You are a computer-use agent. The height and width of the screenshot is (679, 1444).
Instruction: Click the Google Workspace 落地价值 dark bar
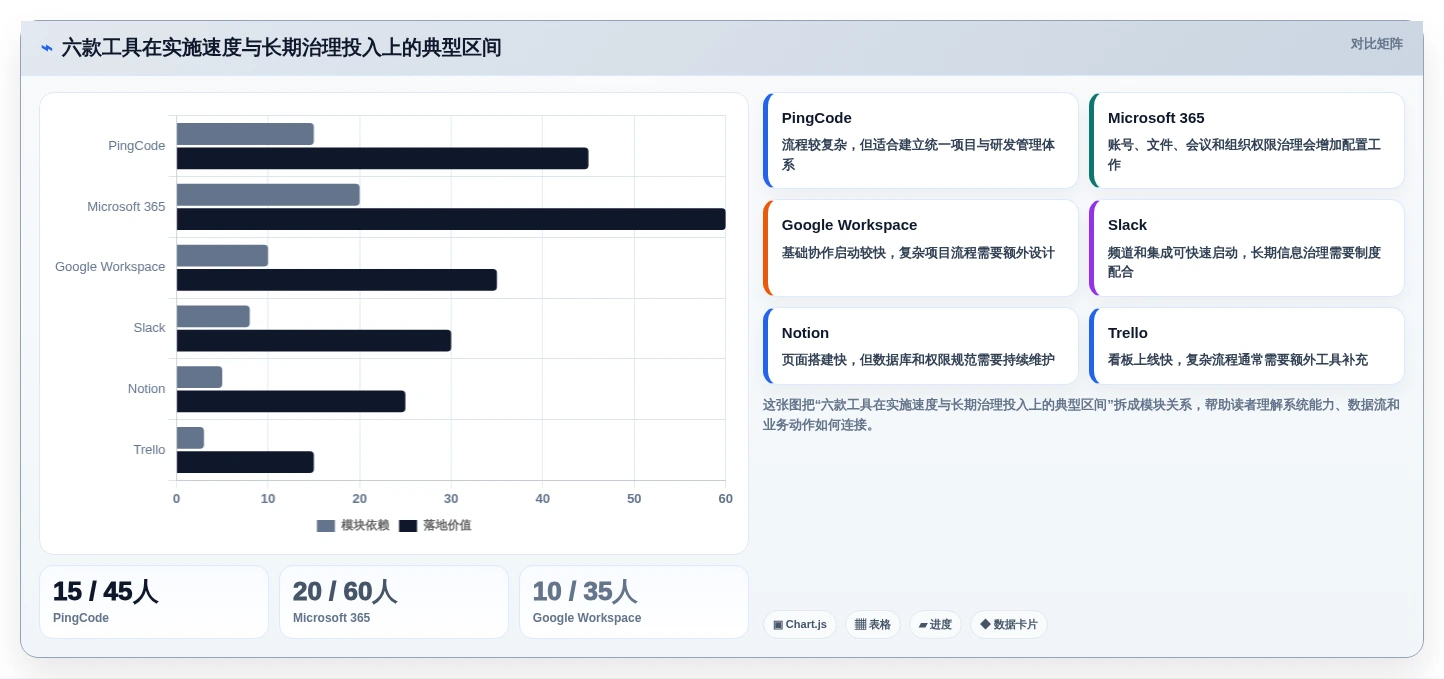337,280
